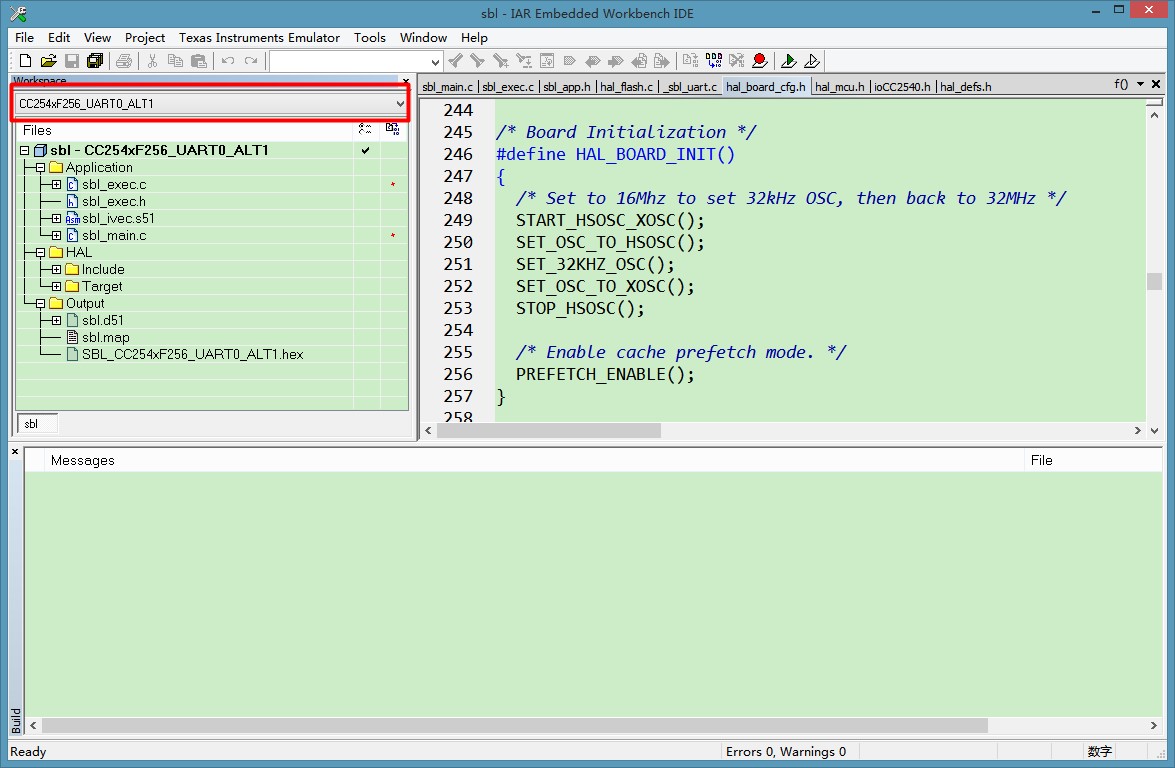Image resolution: width=1175 pixels, height=768 pixels.
Task: Collapse the HAL folder
Action: [40, 253]
